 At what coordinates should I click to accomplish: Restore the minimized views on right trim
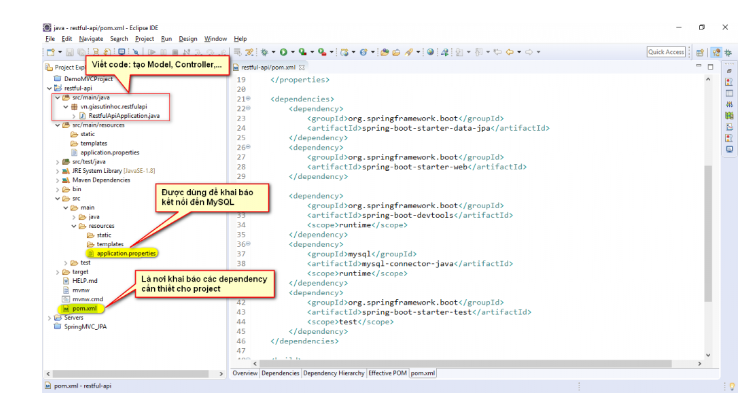click(729, 71)
